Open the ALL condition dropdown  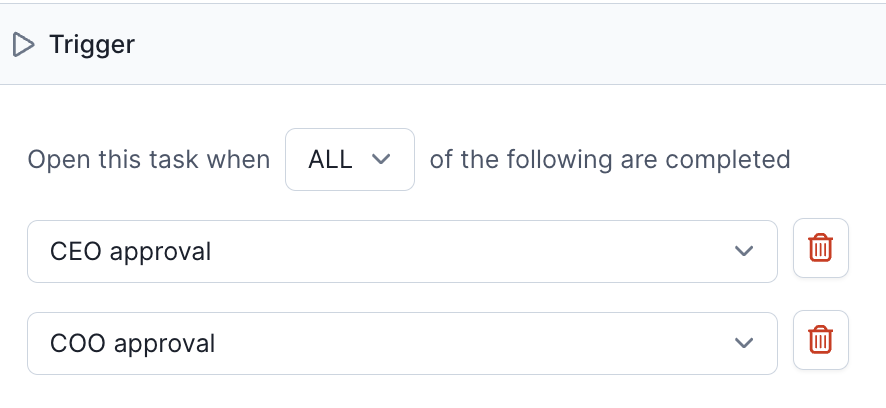[x=350, y=159]
